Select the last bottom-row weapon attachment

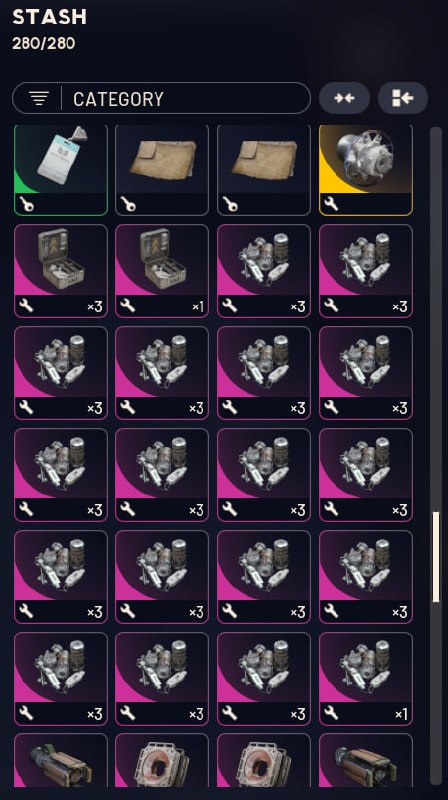(366, 760)
